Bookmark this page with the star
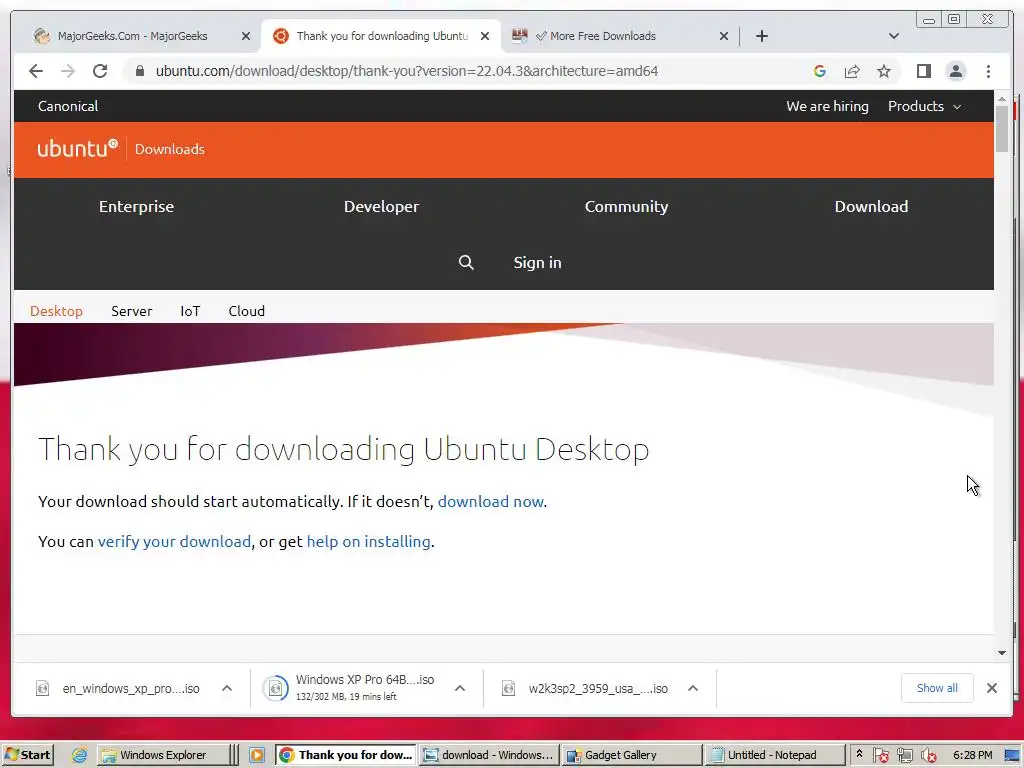Screen dimensions: 1024x768 coord(884,71)
